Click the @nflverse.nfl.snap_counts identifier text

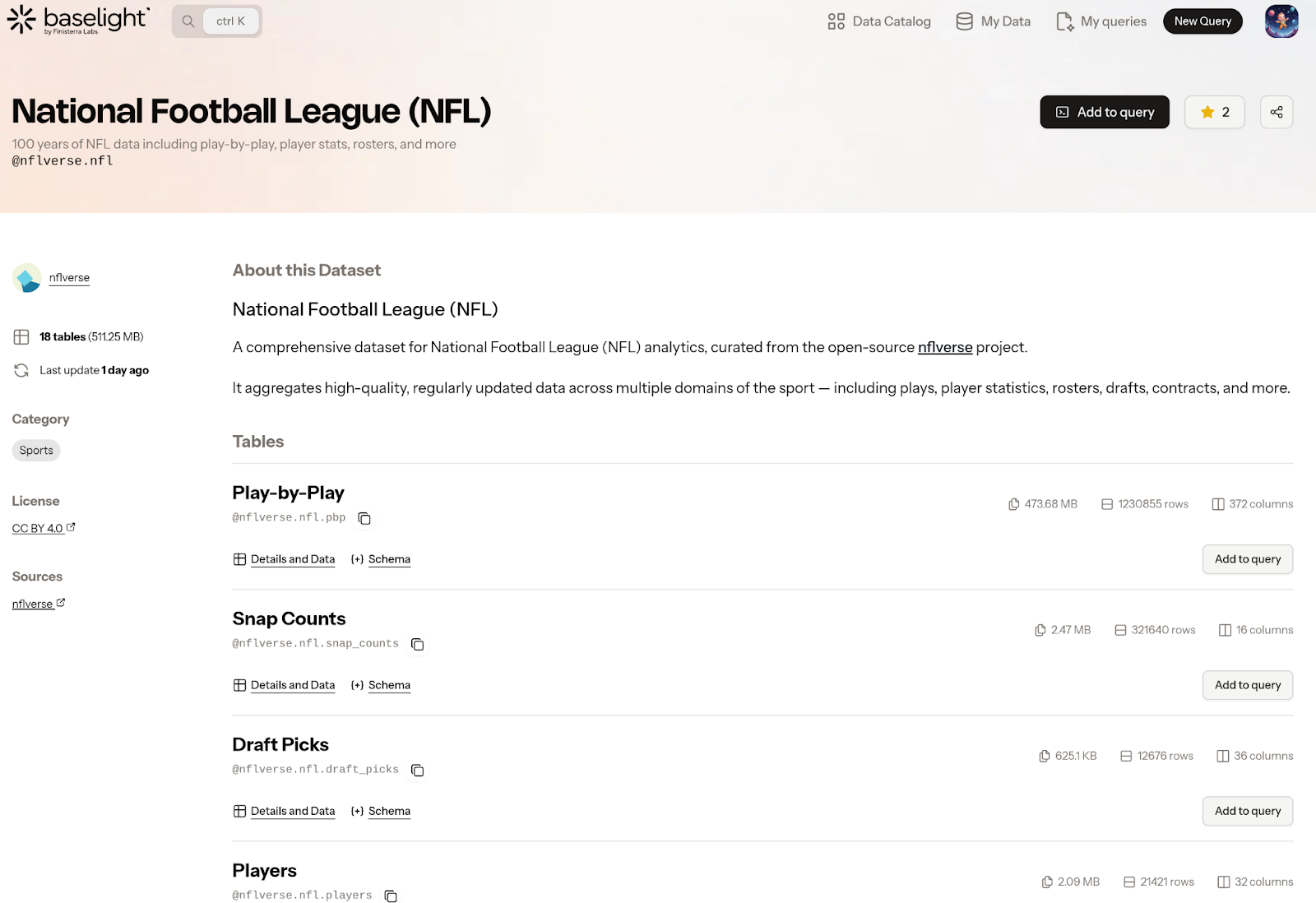(x=315, y=643)
